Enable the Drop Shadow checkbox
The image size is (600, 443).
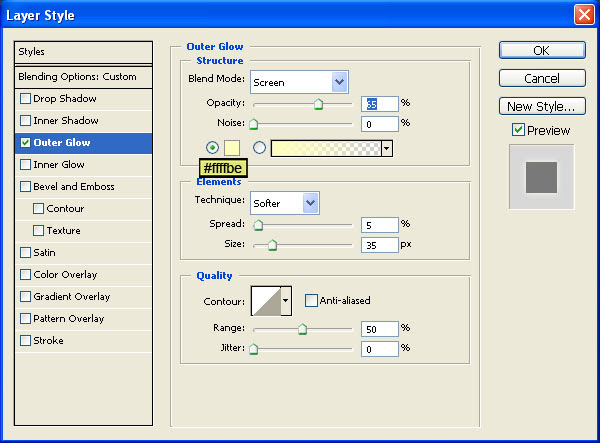pos(25,99)
